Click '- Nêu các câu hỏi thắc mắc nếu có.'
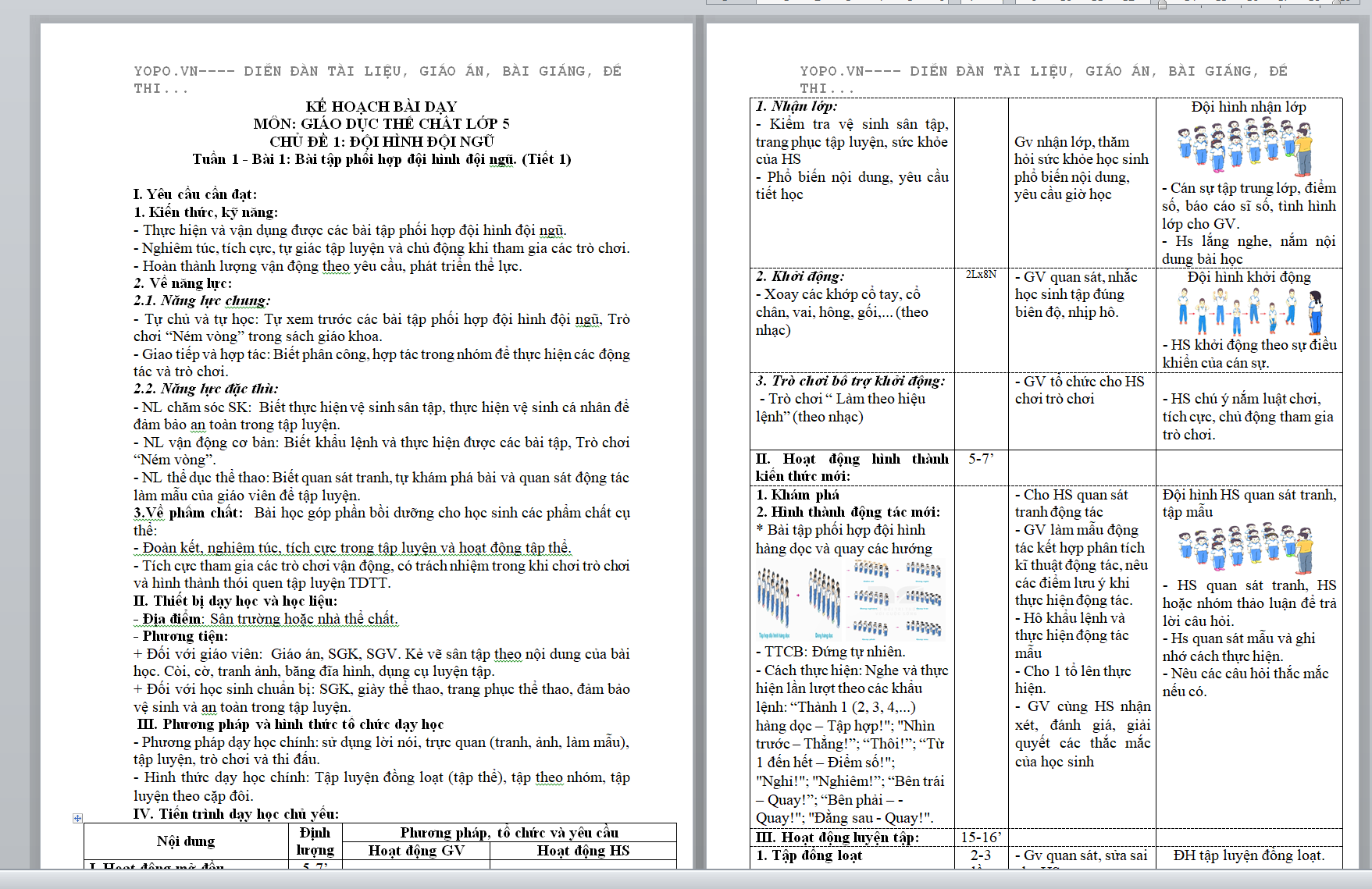The height and width of the screenshot is (889, 1372). pyautogui.click(x=1245, y=682)
